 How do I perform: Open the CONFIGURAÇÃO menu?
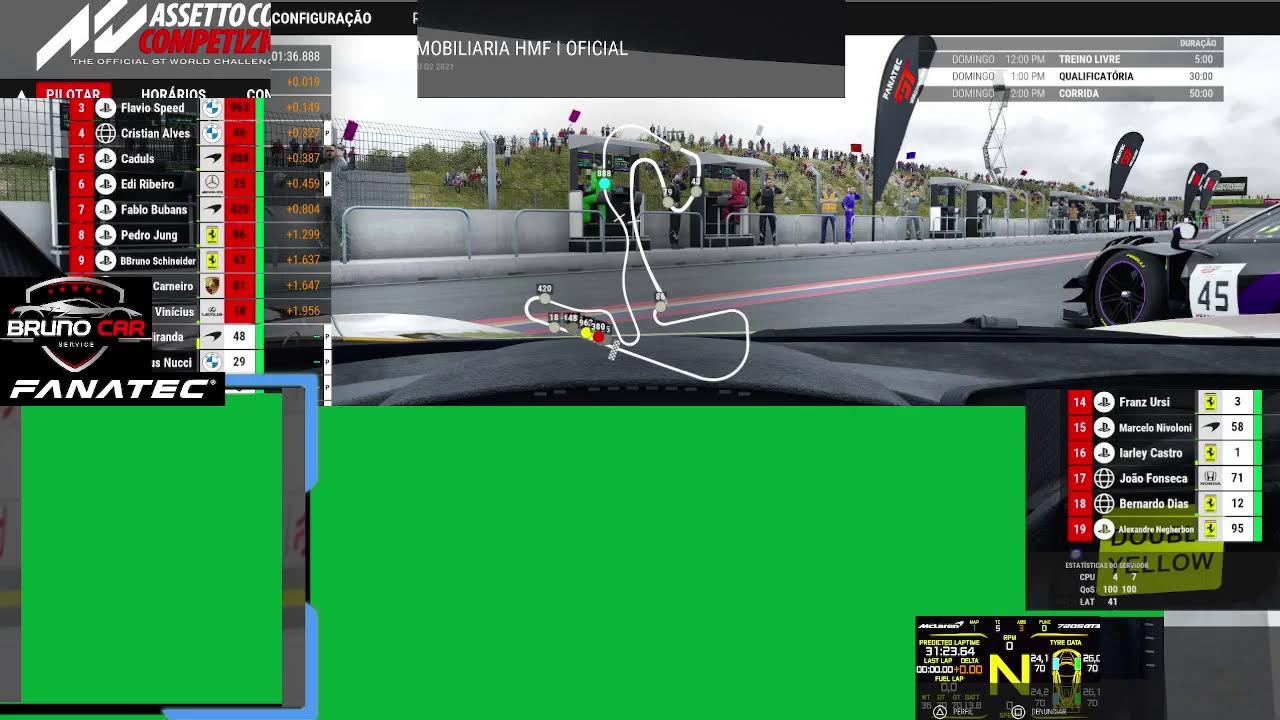point(321,18)
